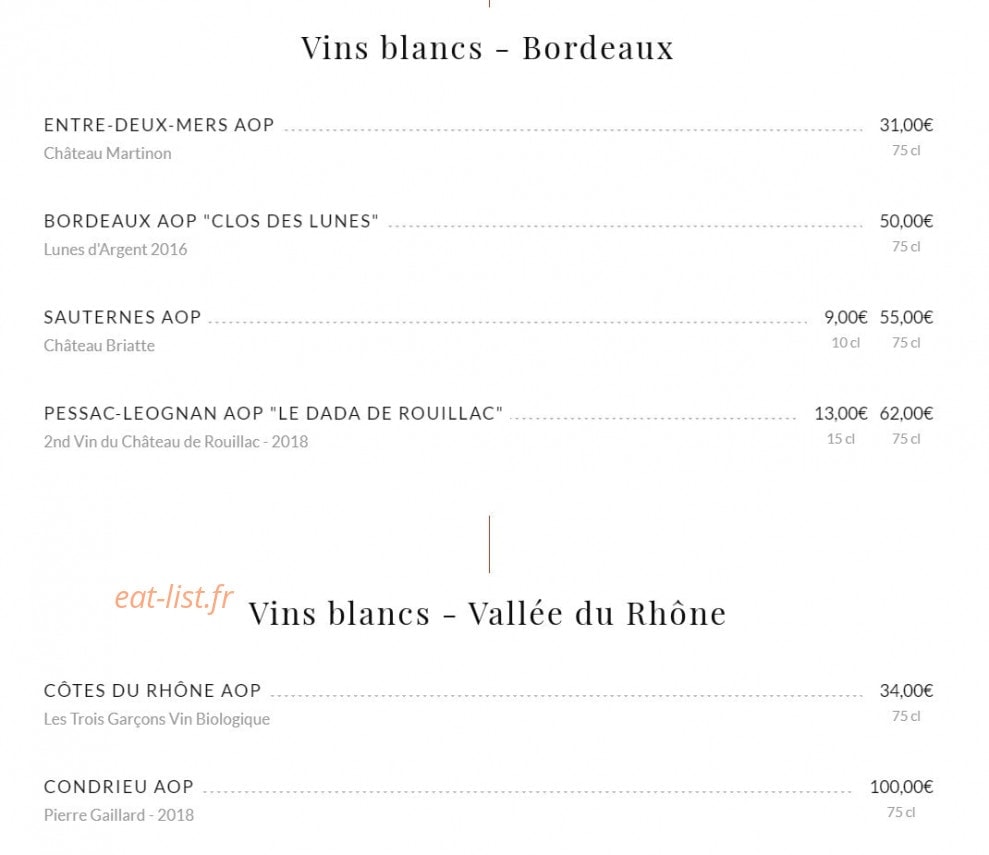Select the 9,00€ Sauternes glass price
The image size is (989, 855).
(845, 317)
